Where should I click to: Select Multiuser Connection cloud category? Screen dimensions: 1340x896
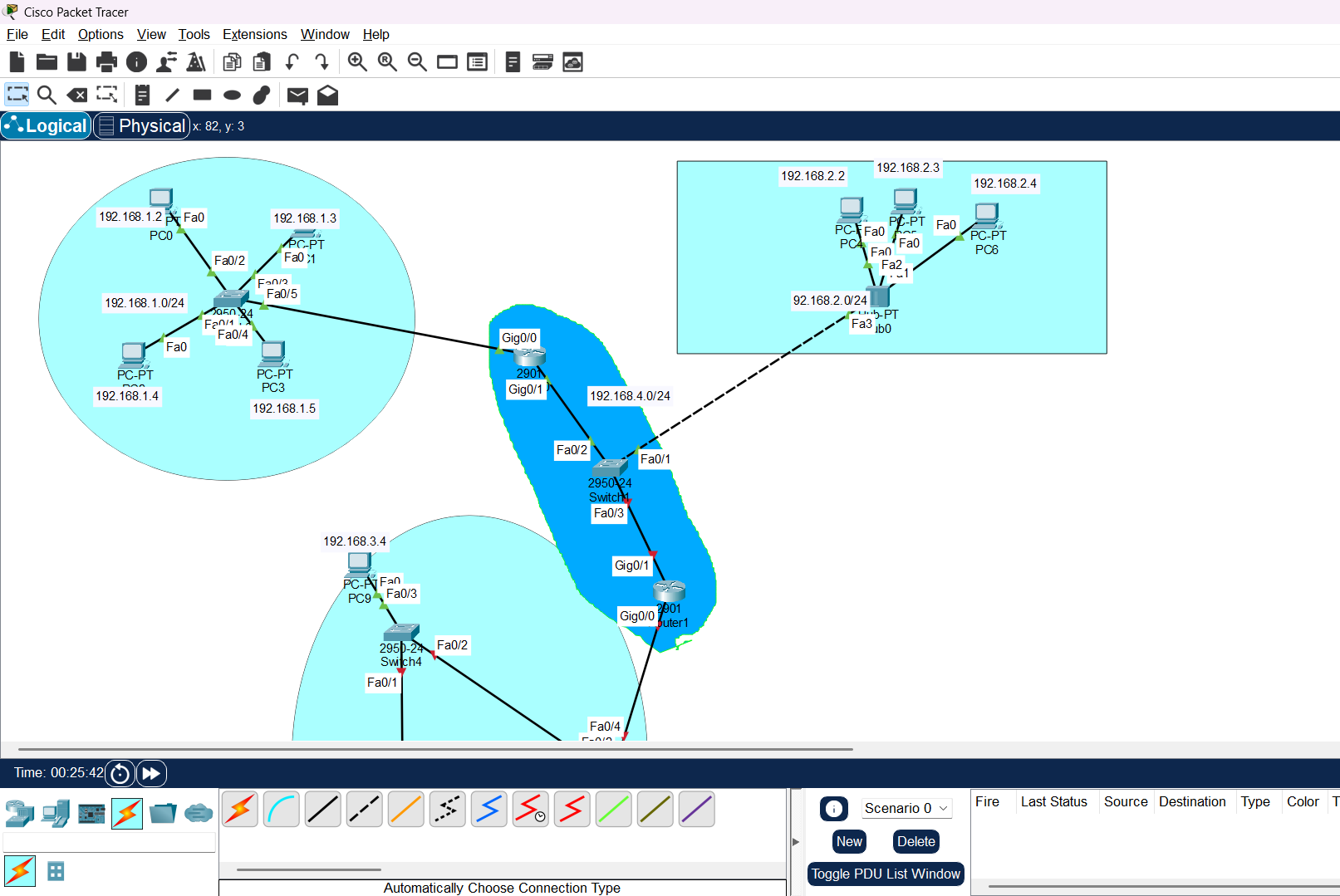[199, 813]
